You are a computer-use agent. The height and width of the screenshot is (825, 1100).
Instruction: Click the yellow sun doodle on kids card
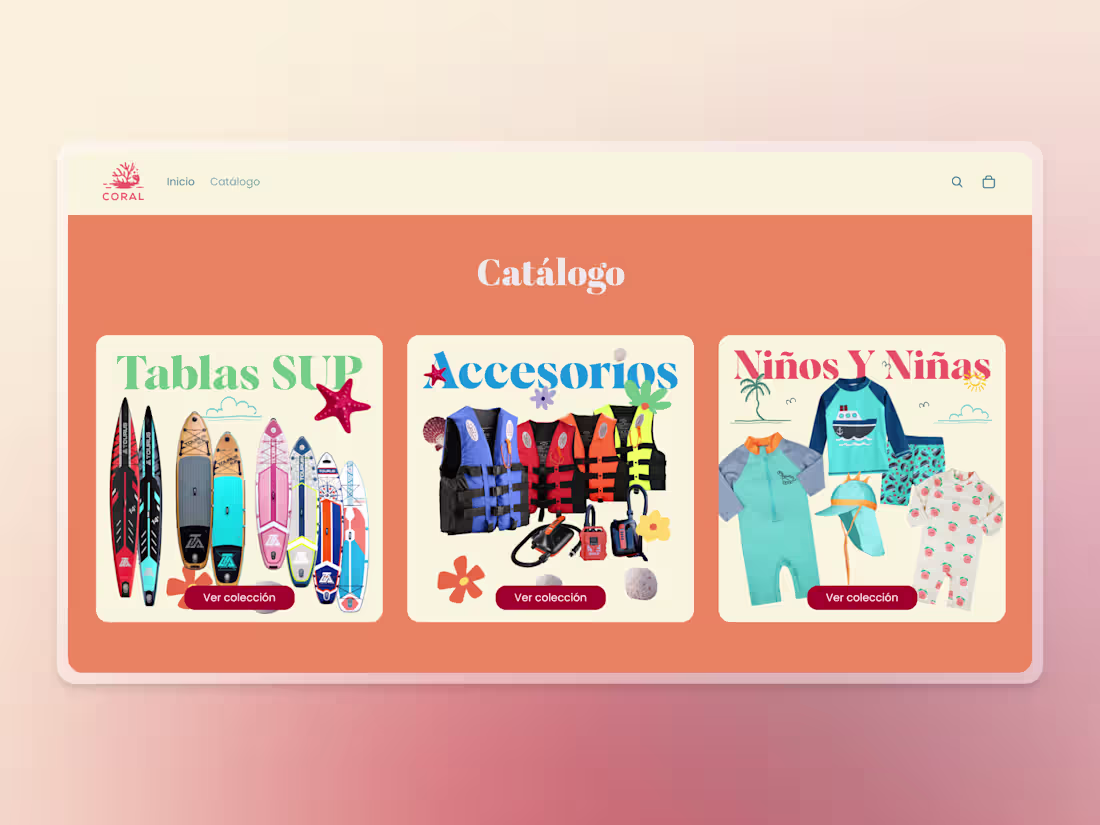pyautogui.click(x=974, y=381)
